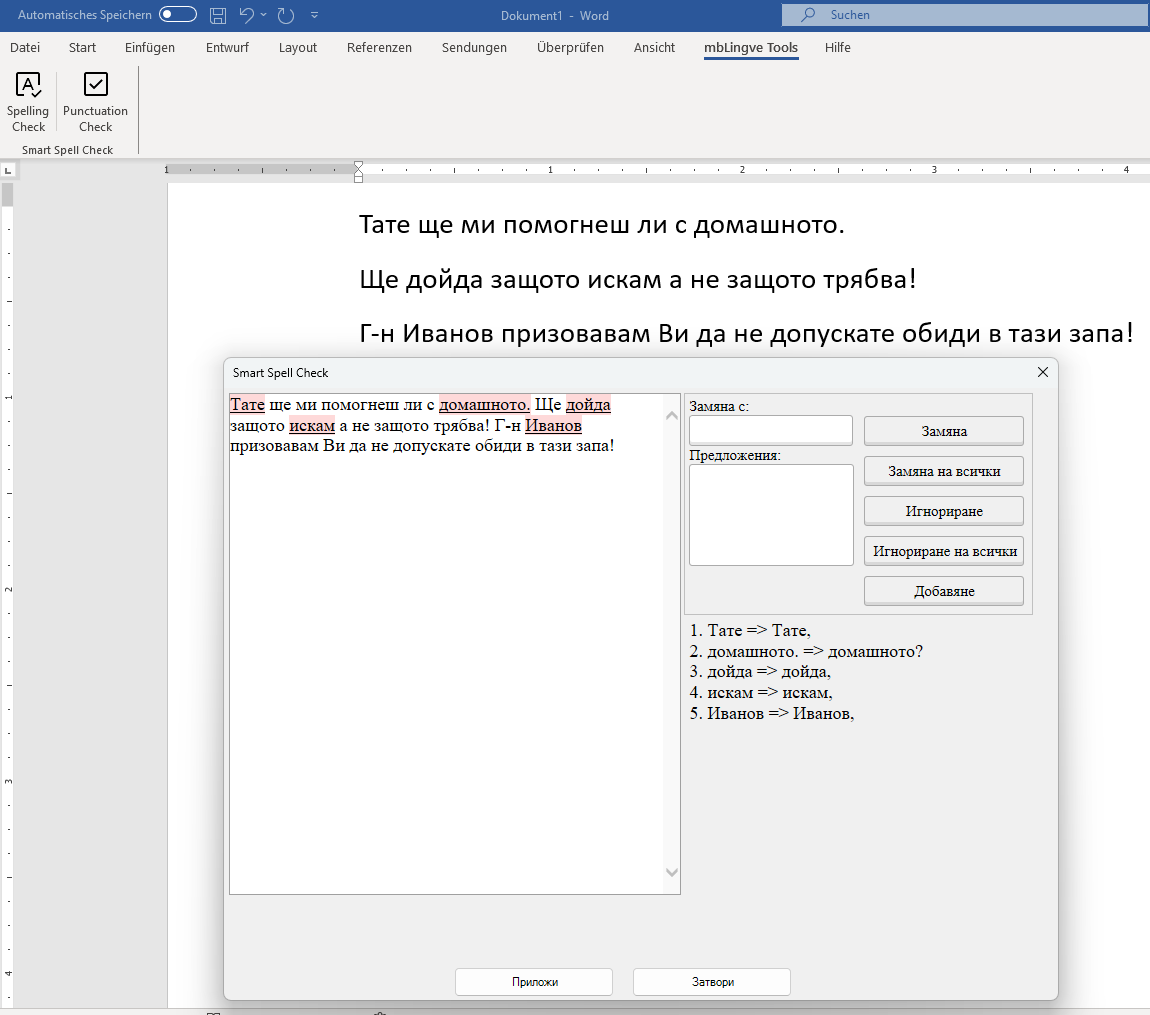Click the first line indent marker on ruler
1150x1015 pixels.
point(359,166)
